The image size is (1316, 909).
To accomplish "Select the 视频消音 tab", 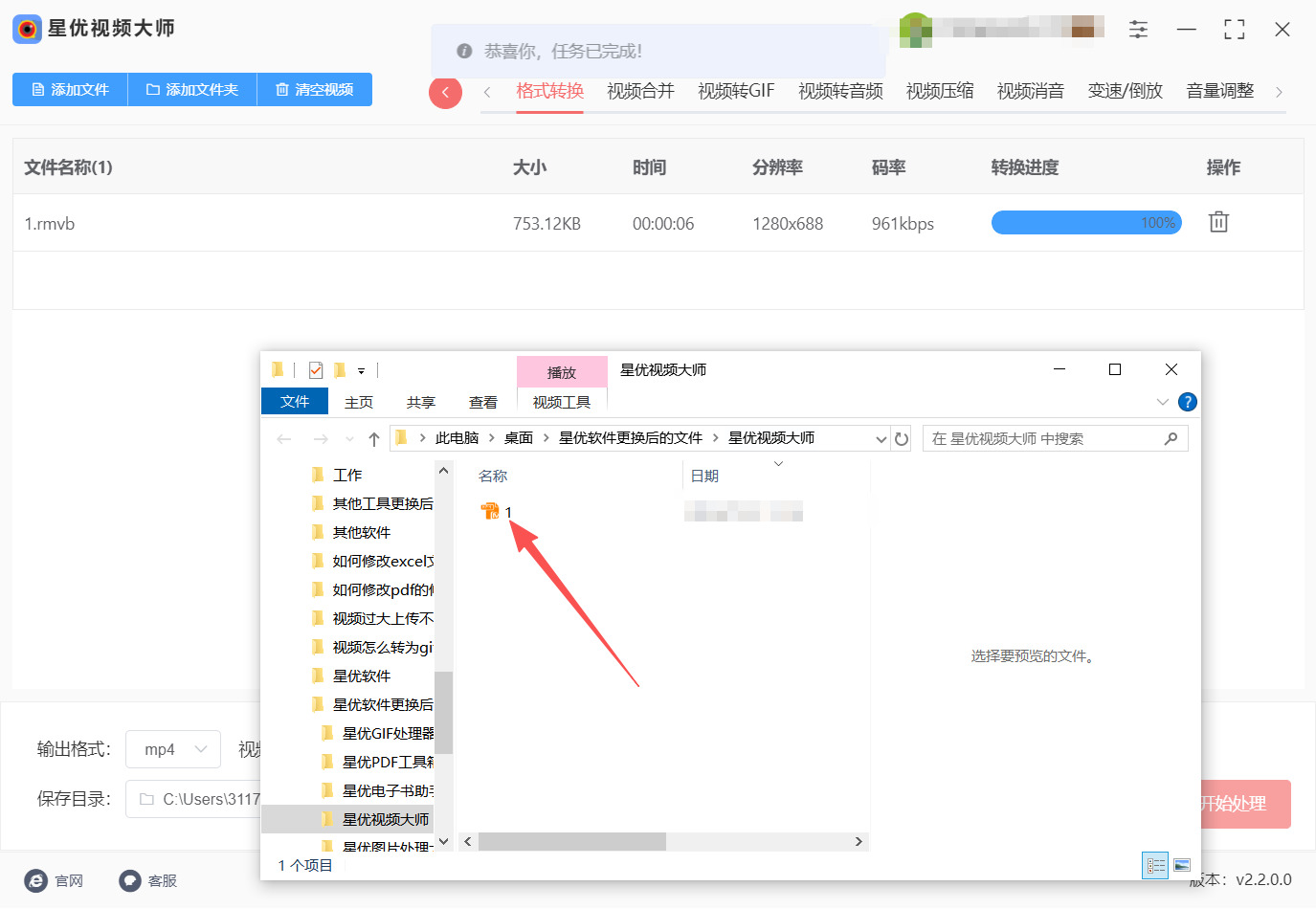I will pyautogui.click(x=1031, y=91).
